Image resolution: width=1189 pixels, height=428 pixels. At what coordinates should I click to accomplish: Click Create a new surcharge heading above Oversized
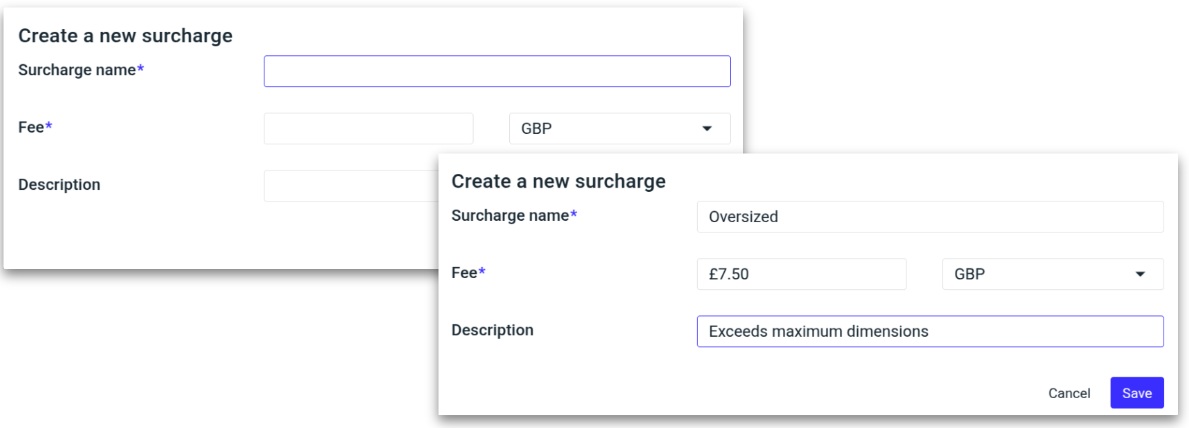(558, 182)
